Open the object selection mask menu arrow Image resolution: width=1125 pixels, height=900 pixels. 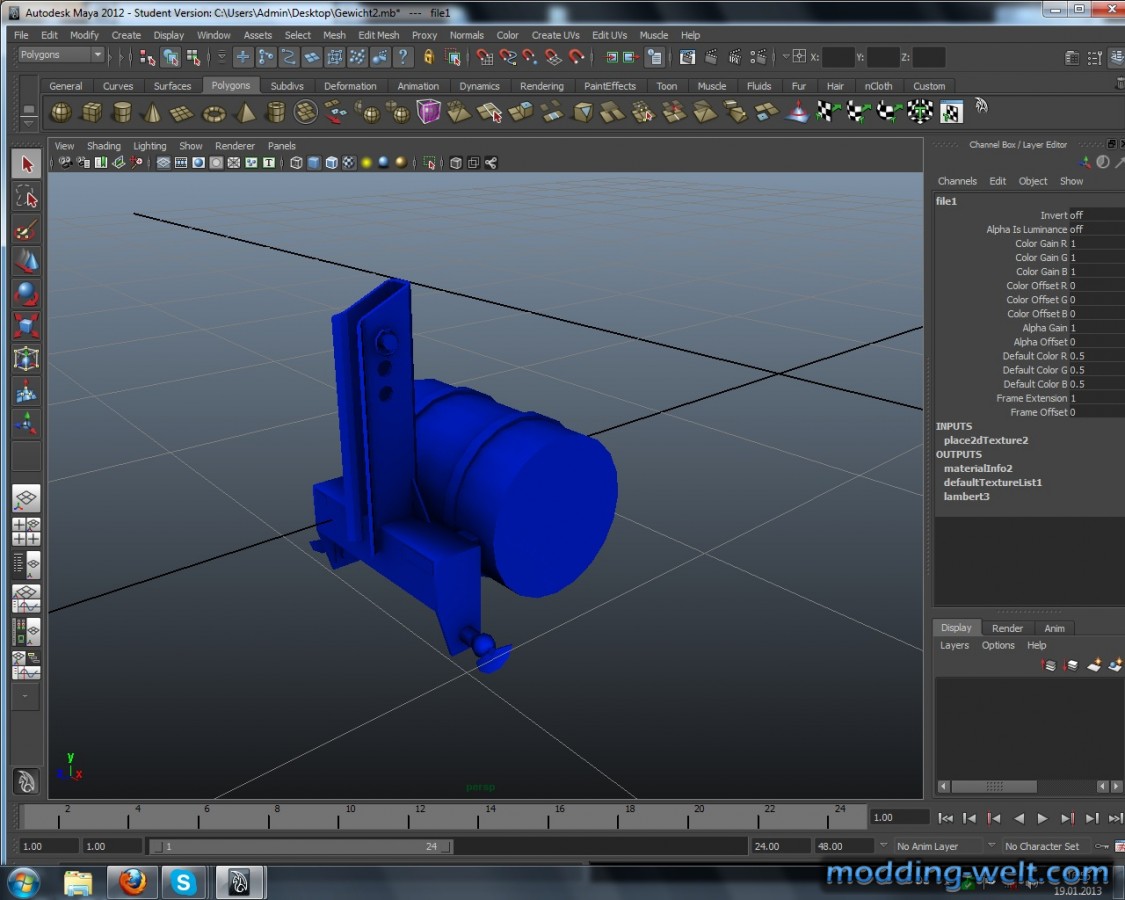(x=222, y=57)
